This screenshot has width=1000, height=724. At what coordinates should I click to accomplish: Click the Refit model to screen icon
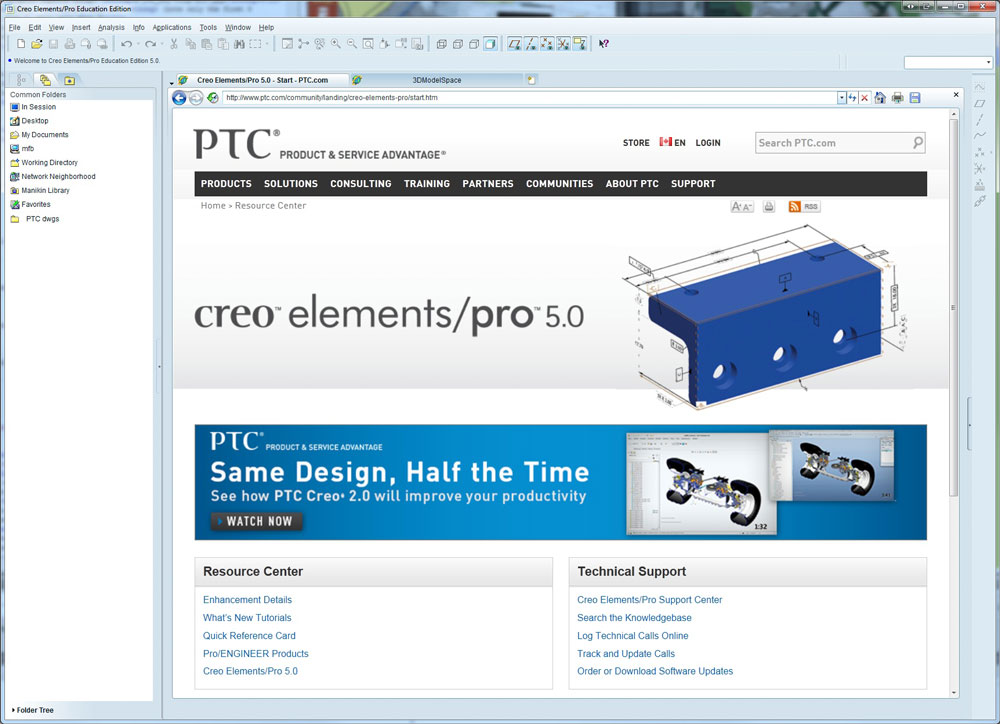click(368, 43)
